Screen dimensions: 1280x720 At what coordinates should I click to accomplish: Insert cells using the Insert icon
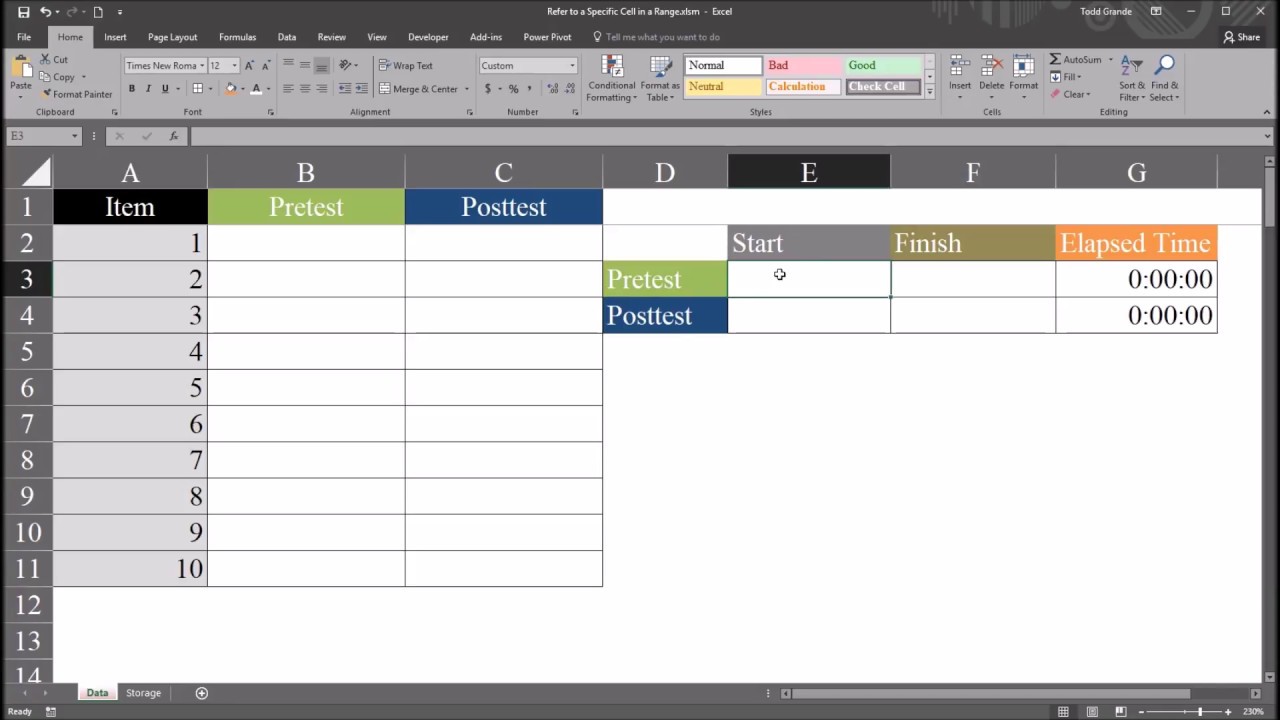(960, 66)
